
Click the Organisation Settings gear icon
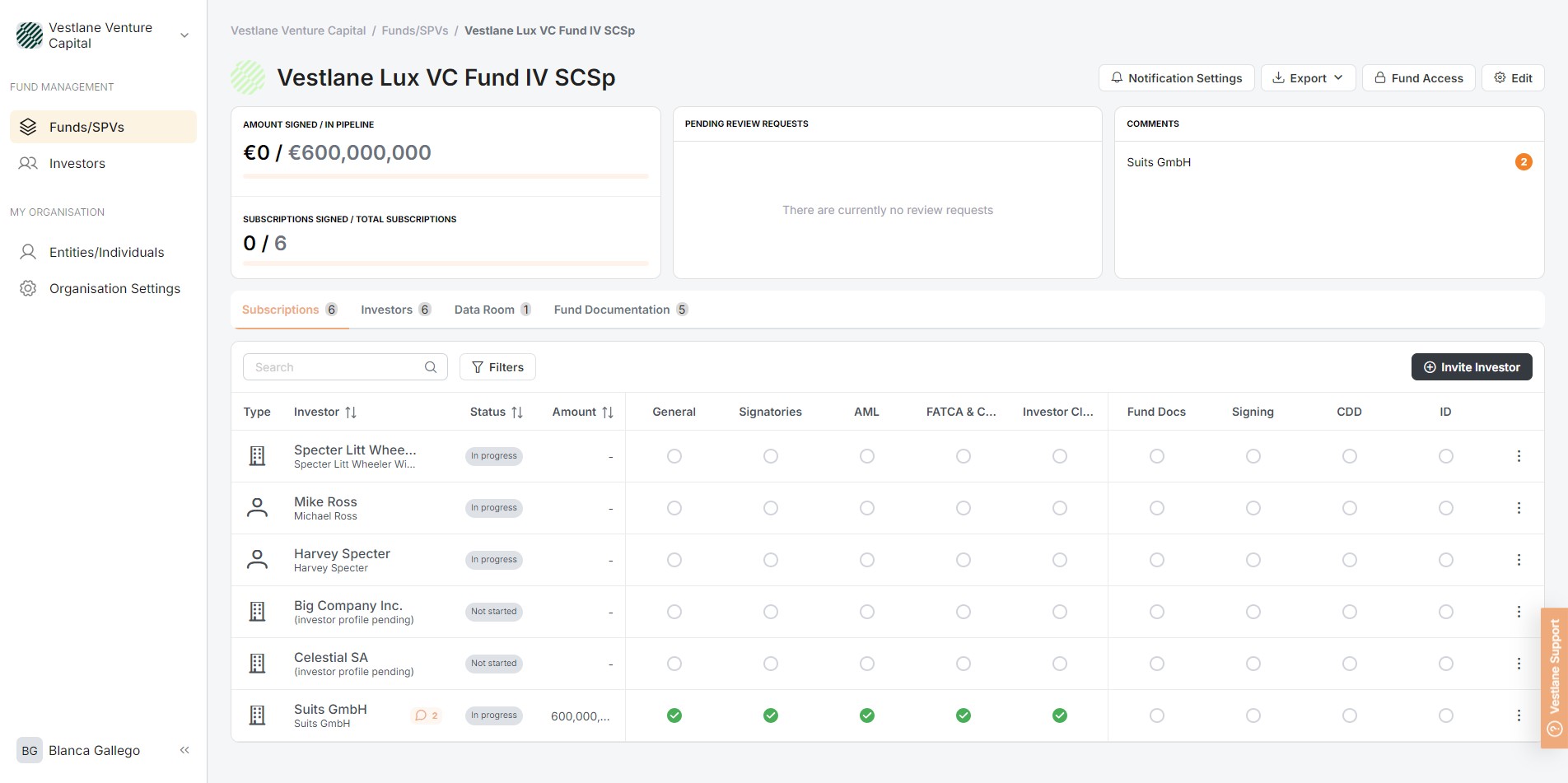pyautogui.click(x=28, y=288)
